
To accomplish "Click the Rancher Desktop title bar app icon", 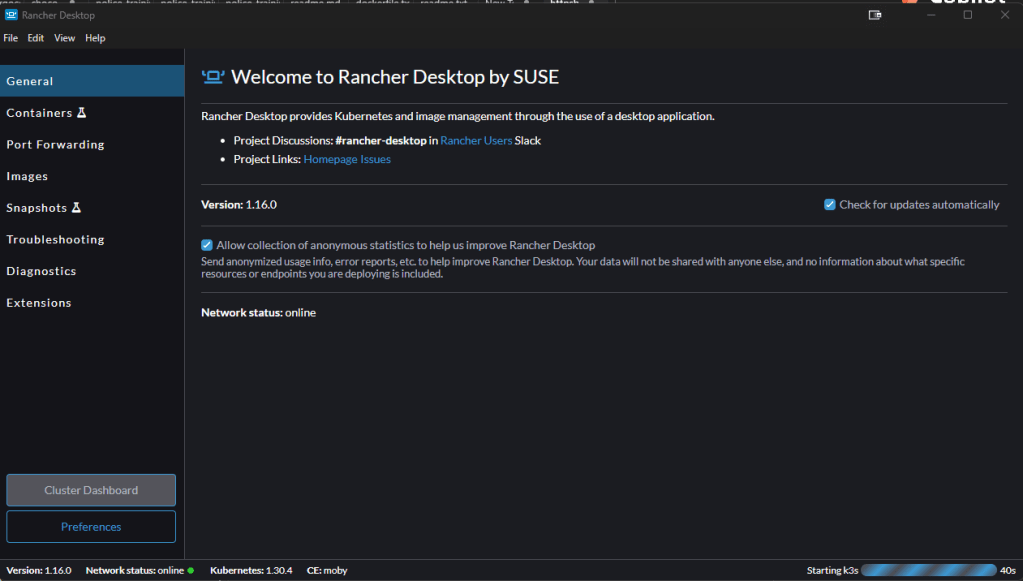I will pyautogui.click(x=11, y=14).
